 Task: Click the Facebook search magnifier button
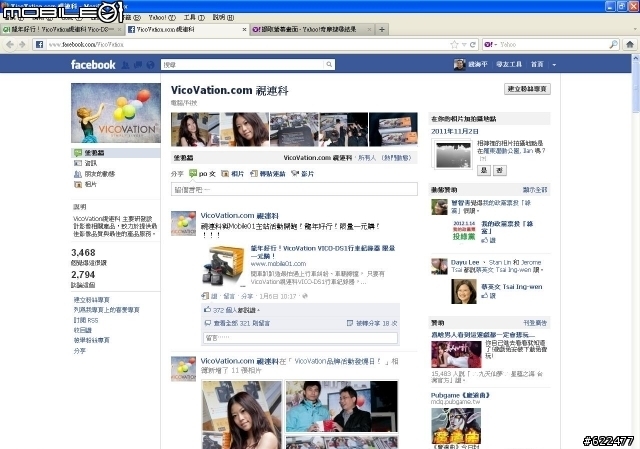pyautogui.click(x=329, y=64)
